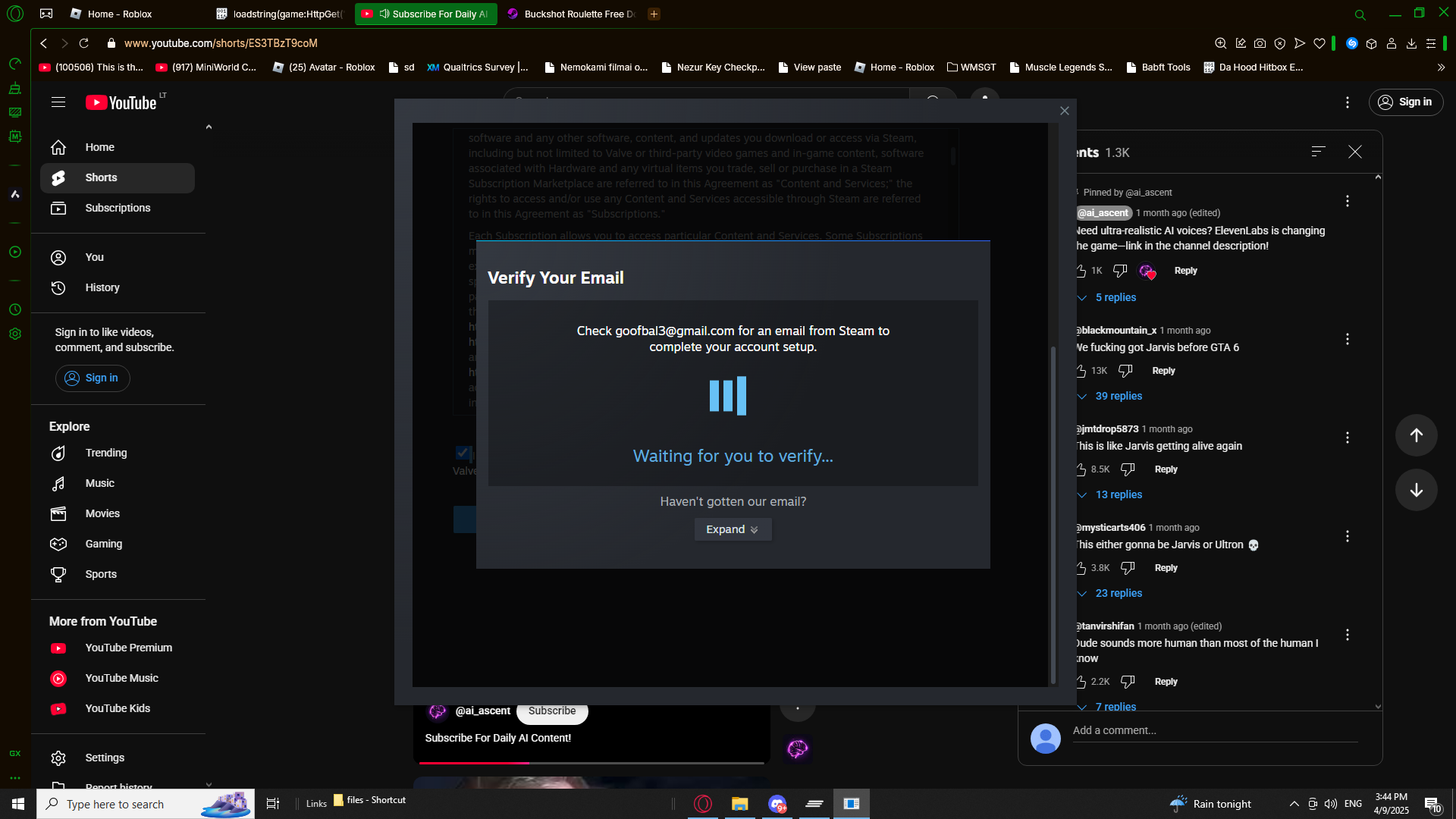Viewport: 1456px width, 819px height.
Task: Expand 5 replies on pinned comment
Action: pyautogui.click(x=1108, y=297)
